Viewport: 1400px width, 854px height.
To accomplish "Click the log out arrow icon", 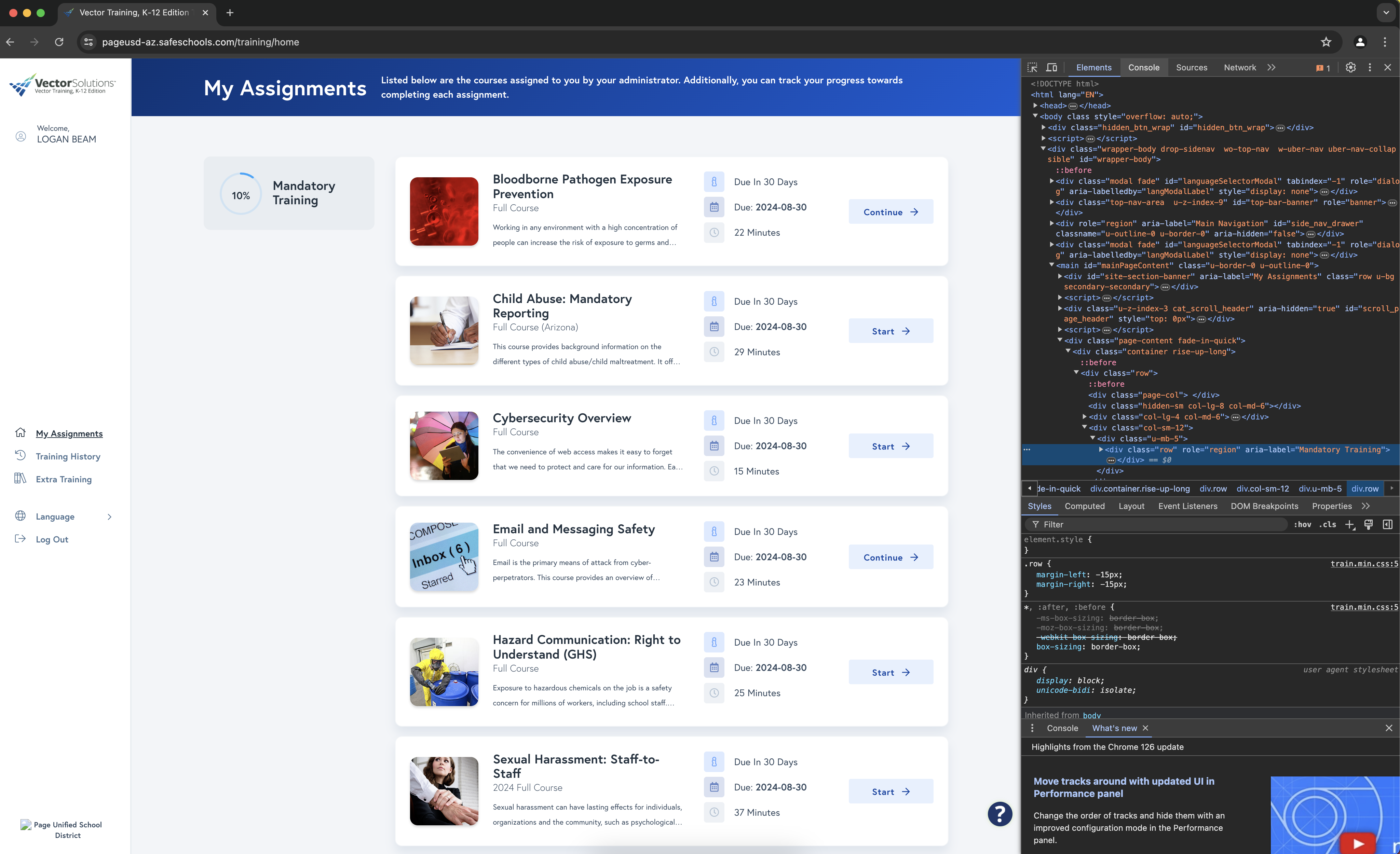I will point(21,538).
